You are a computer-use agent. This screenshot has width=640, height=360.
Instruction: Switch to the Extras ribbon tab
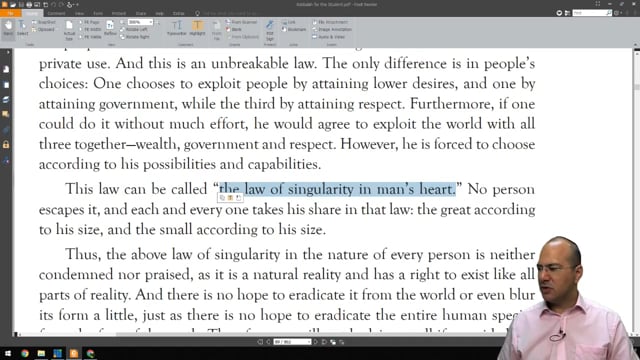point(178,13)
